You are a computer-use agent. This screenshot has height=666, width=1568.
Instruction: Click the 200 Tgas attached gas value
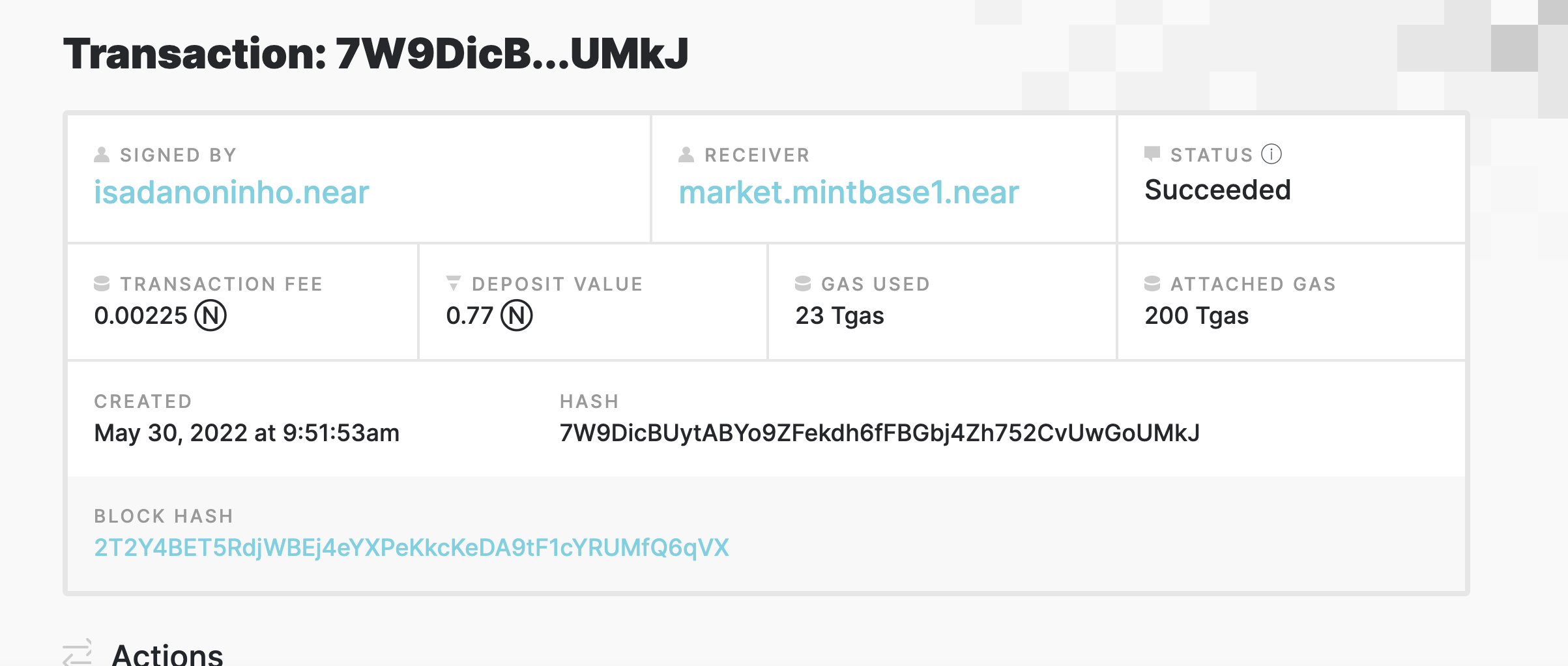1197,316
